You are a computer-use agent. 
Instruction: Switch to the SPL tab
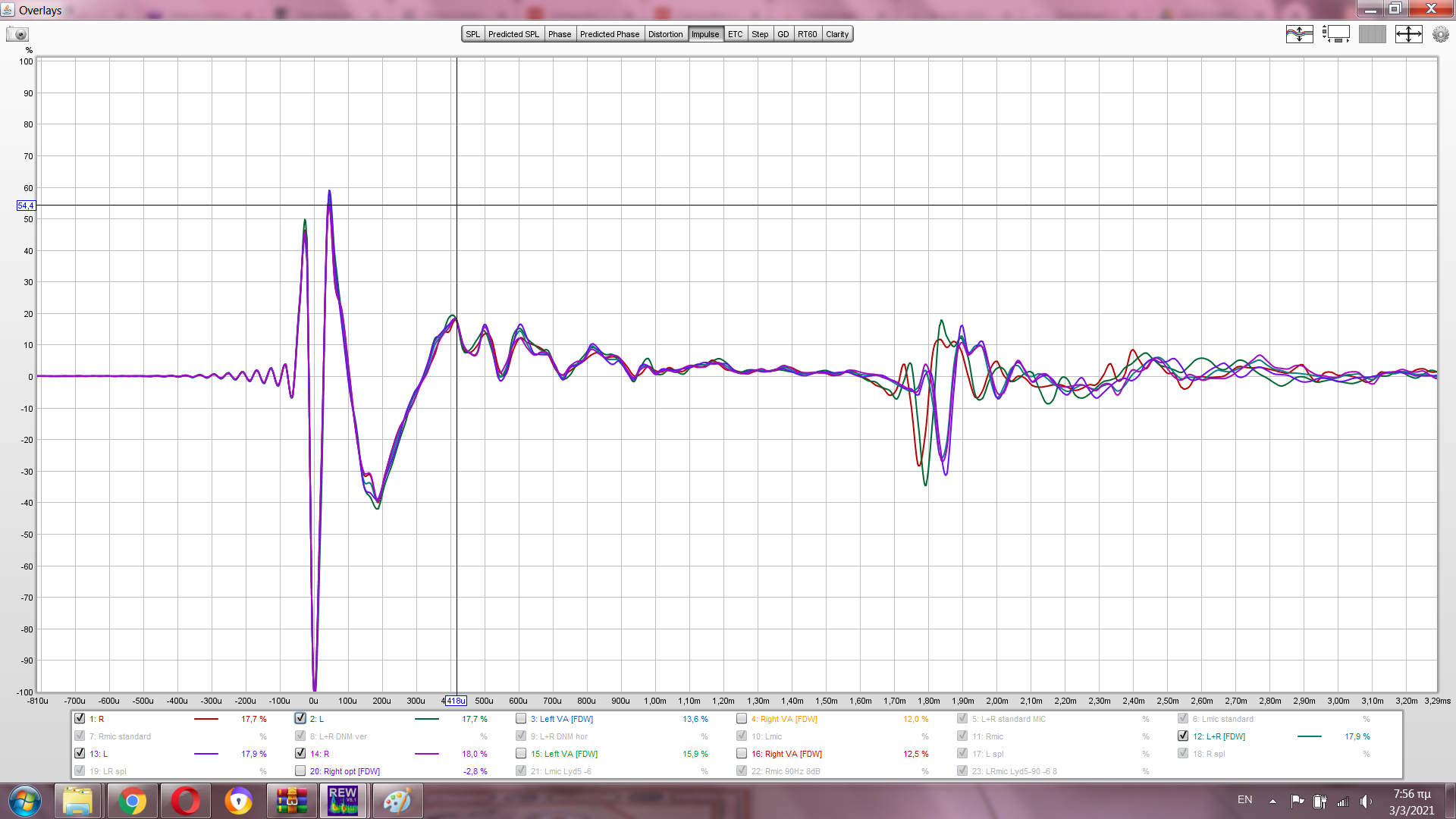[472, 34]
